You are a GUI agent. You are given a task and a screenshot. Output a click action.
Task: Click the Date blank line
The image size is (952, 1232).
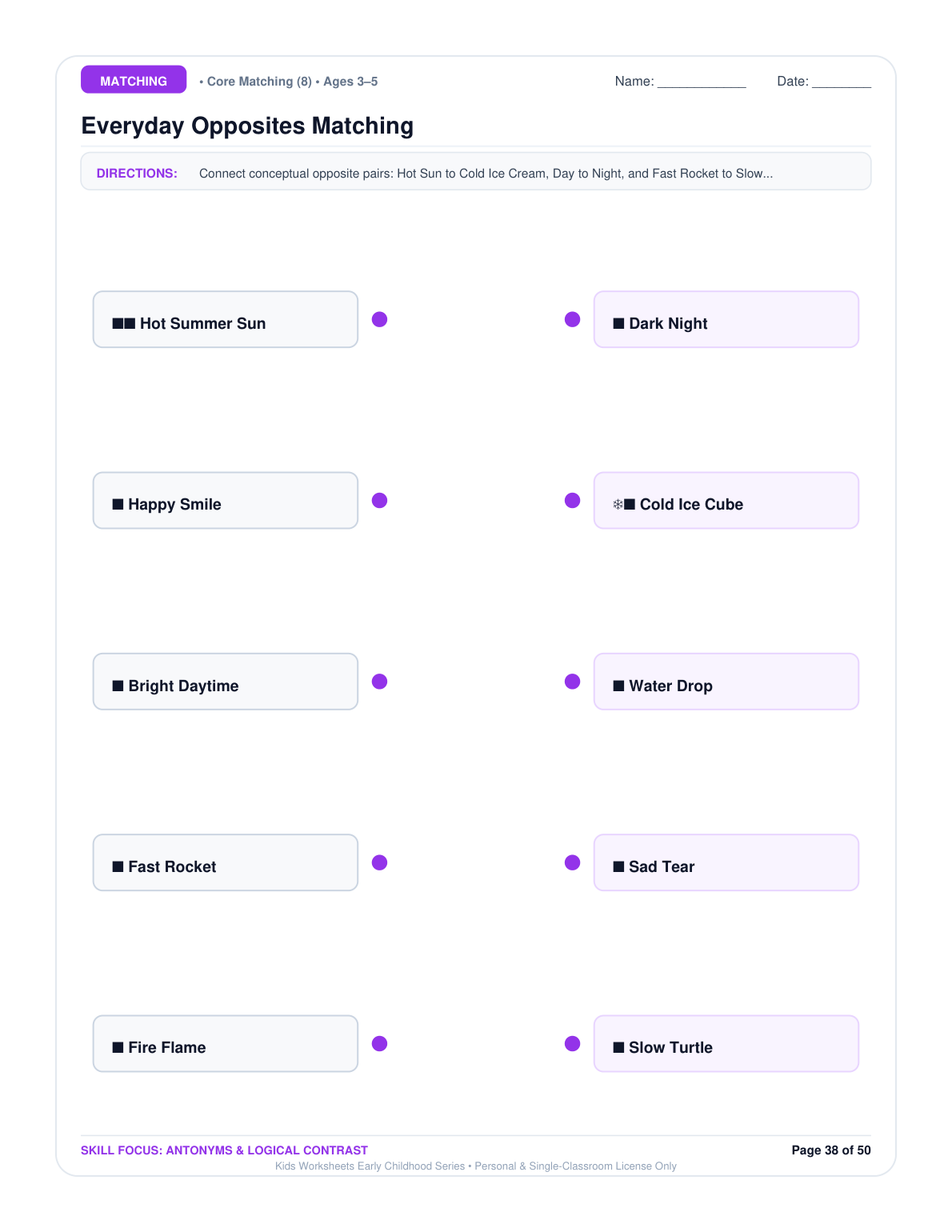[x=842, y=82]
